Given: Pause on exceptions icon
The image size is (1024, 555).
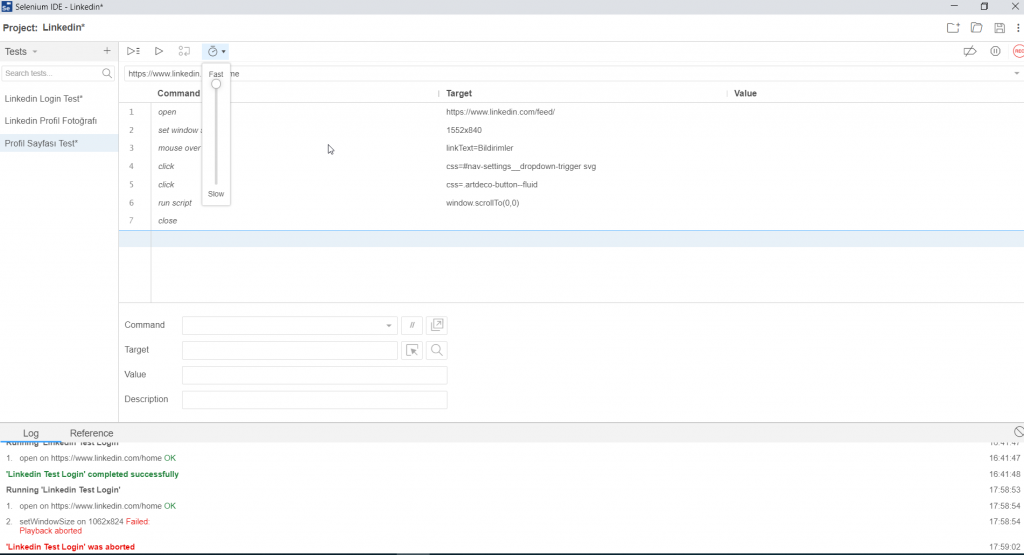Looking at the screenshot, I should (995, 51).
